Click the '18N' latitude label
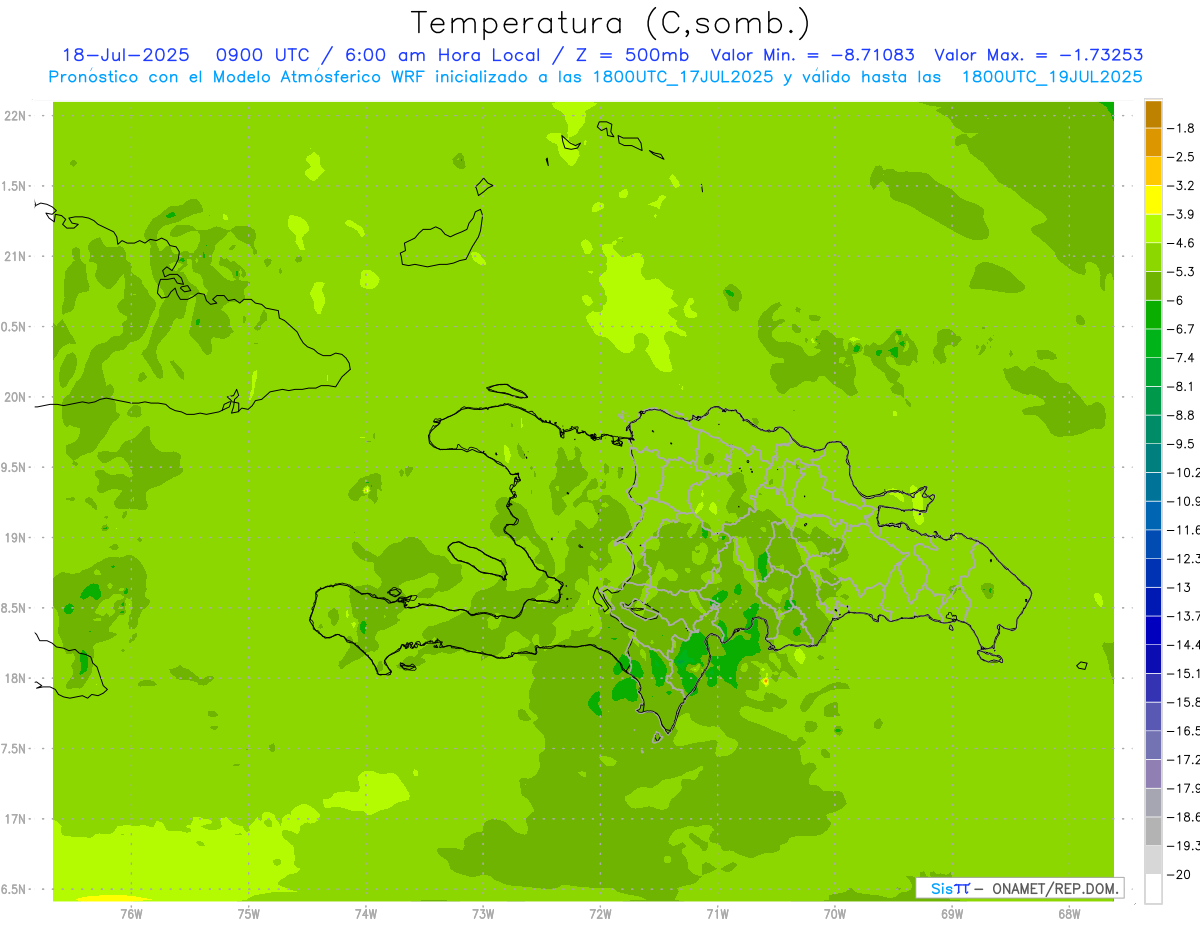Viewport: 1200px width, 927px height. tap(14, 679)
